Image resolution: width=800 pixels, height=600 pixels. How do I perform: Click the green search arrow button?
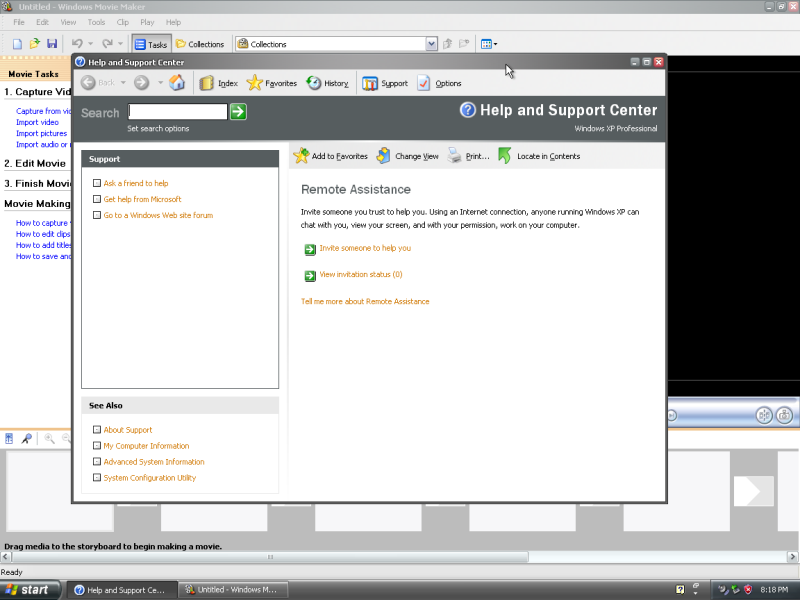click(x=238, y=111)
